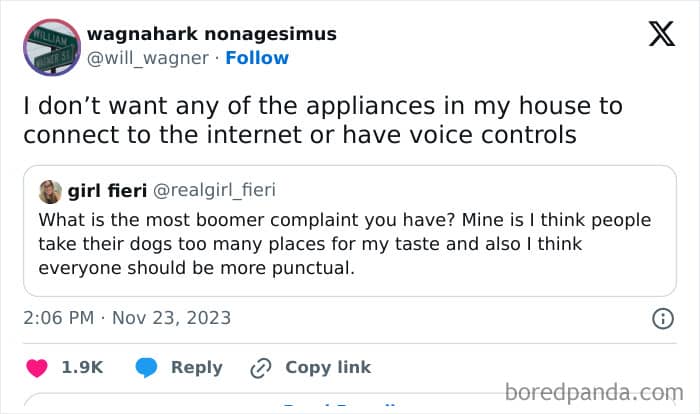Open the quoted boomer complaint tweet text
This screenshot has width=700, height=414.
344,243
